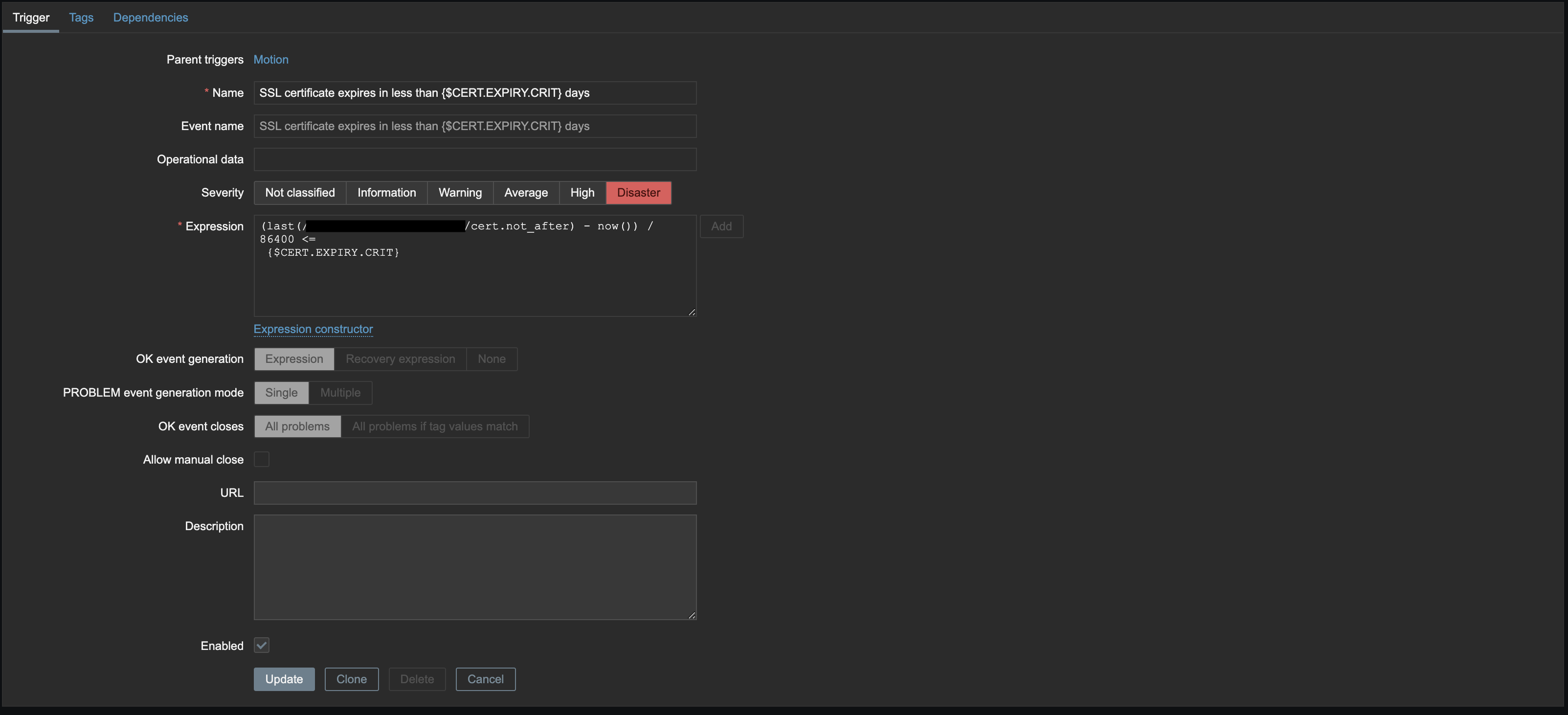Viewport: 1568px width, 715px height.
Task: Enable Allow manual close
Action: 261,459
